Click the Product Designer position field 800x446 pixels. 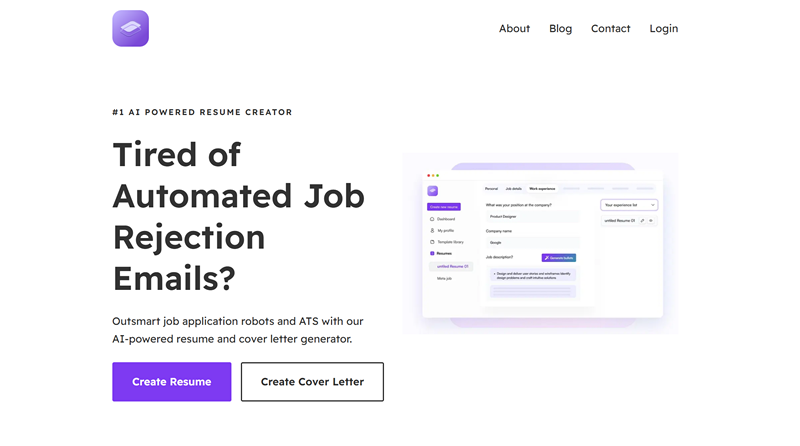(532, 217)
